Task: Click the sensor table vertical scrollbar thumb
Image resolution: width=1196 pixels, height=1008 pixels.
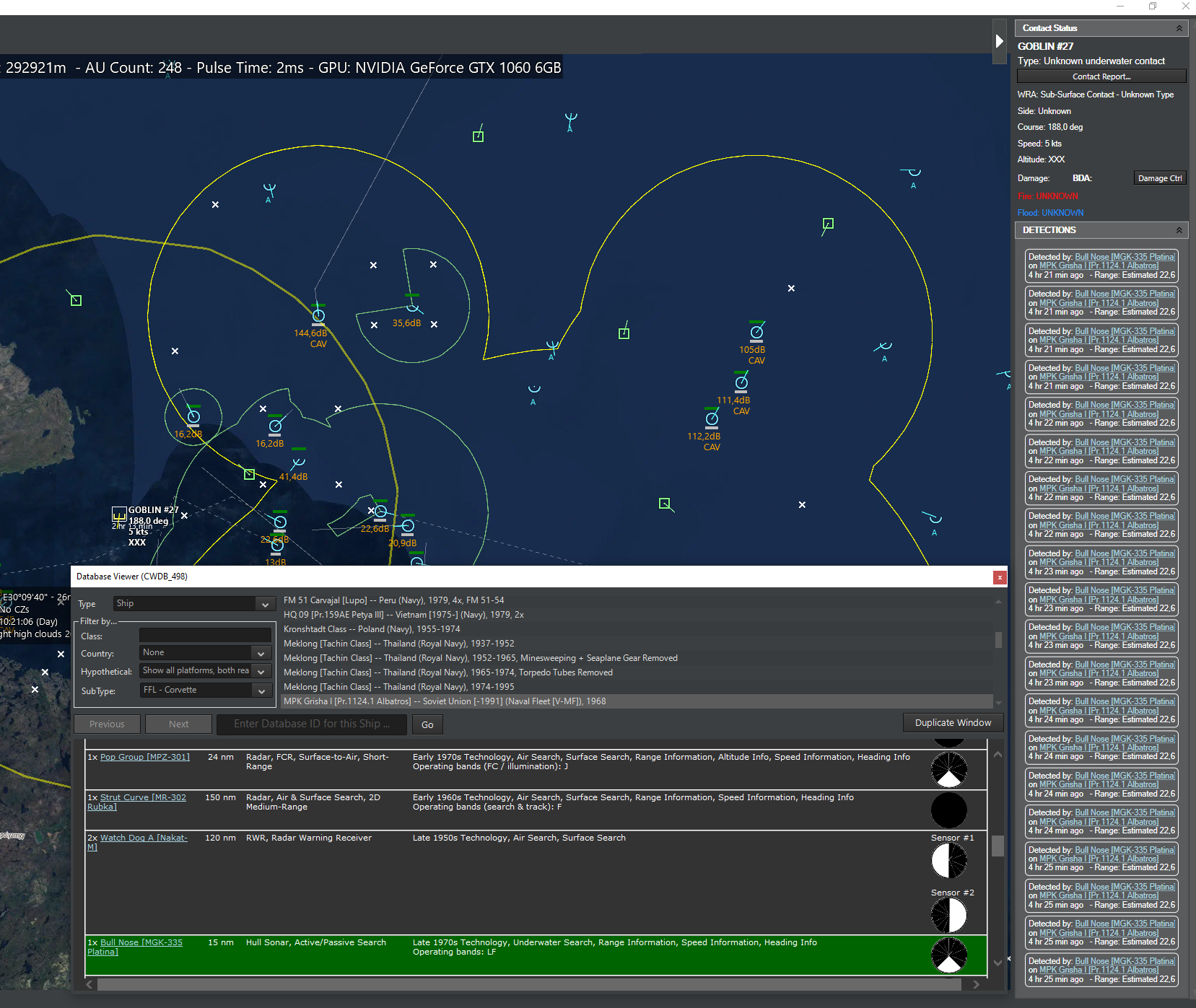Action: 998,846
